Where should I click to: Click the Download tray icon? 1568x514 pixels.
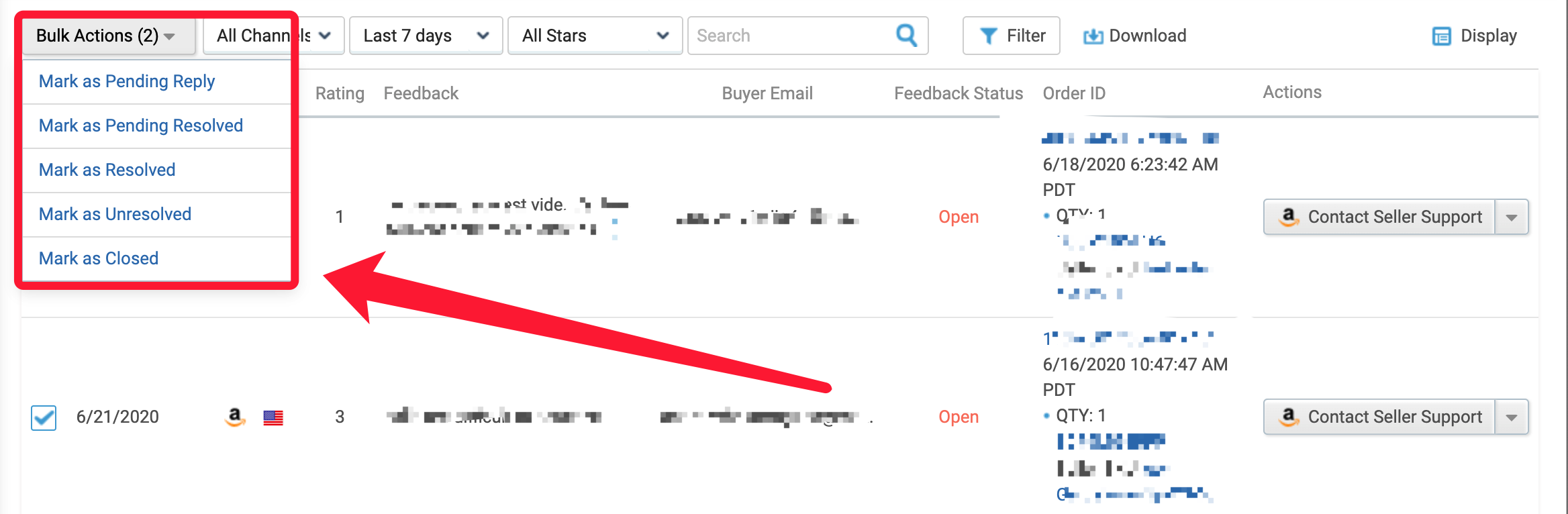(1093, 36)
